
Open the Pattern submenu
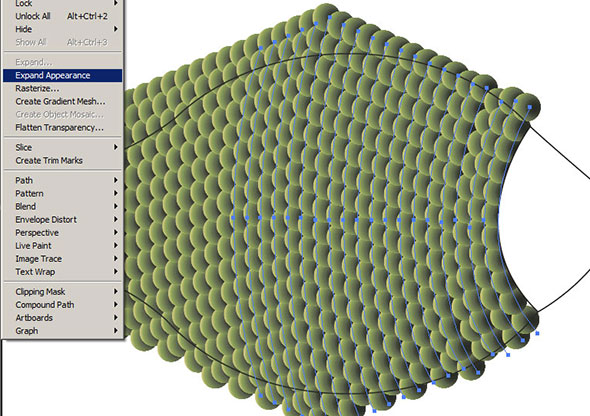[62, 194]
